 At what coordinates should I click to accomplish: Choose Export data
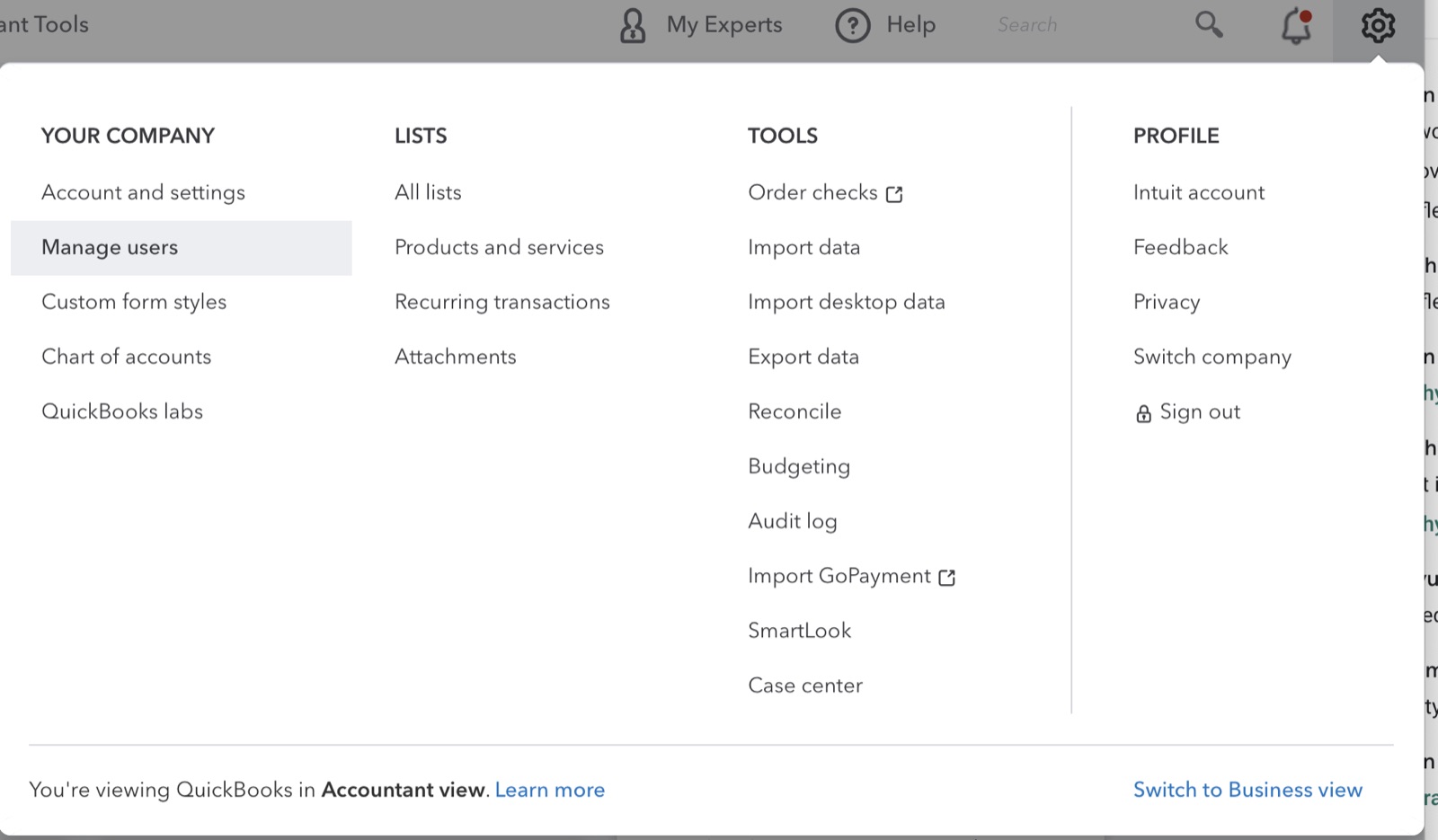tap(803, 357)
